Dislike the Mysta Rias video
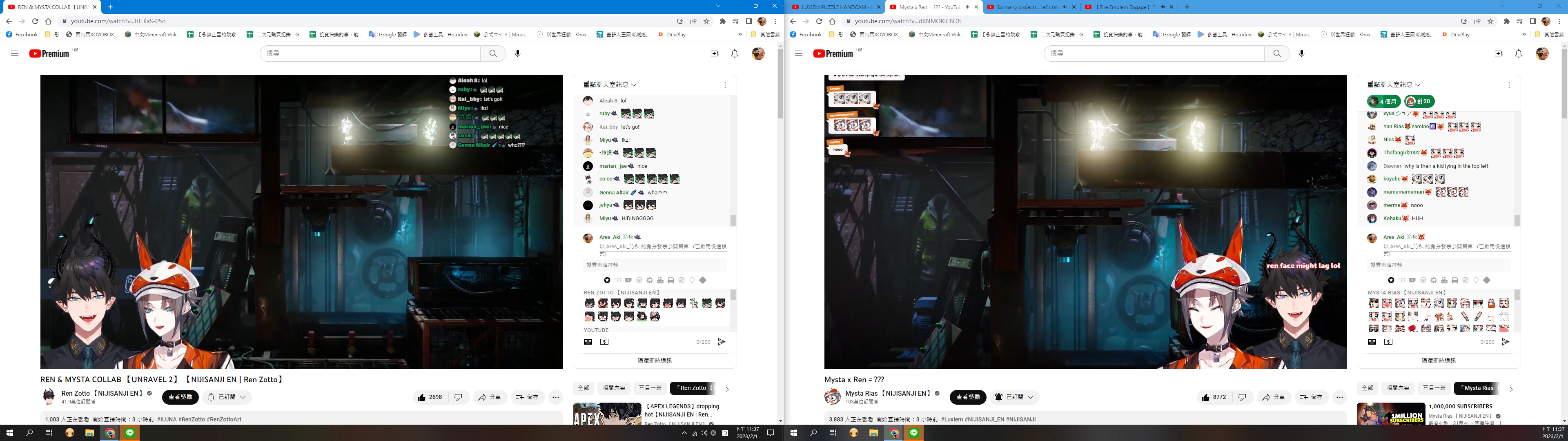The width and height of the screenshot is (1568, 441). point(1242,397)
